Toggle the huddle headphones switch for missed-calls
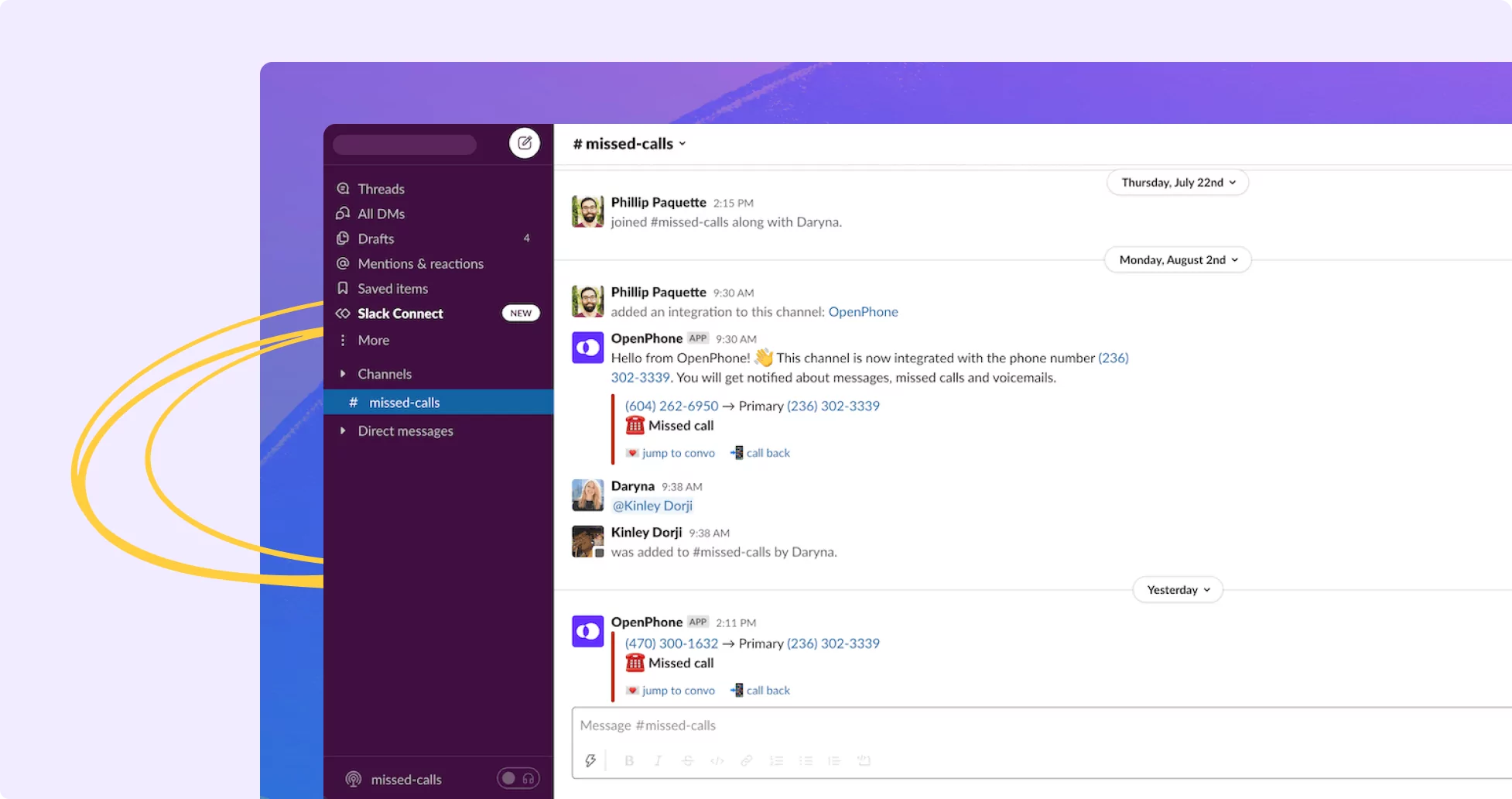The width and height of the screenshot is (1512, 799). coord(518,778)
